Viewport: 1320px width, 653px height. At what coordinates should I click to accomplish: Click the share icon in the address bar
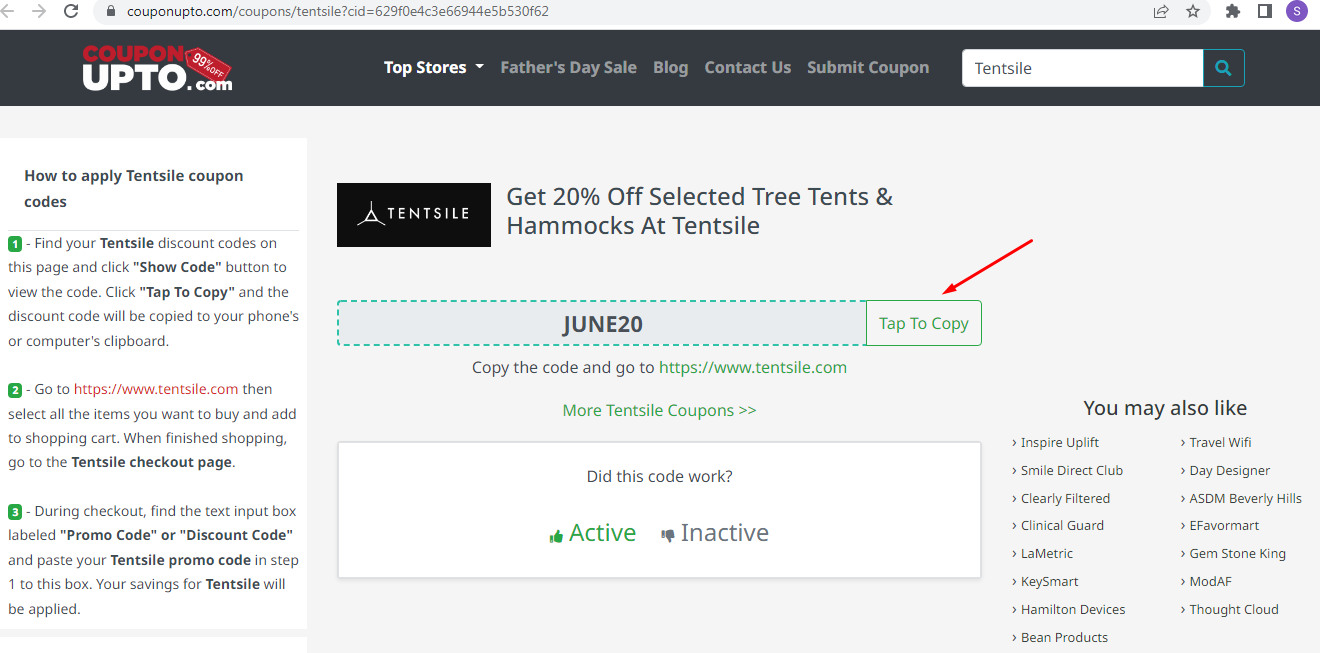(x=1160, y=11)
